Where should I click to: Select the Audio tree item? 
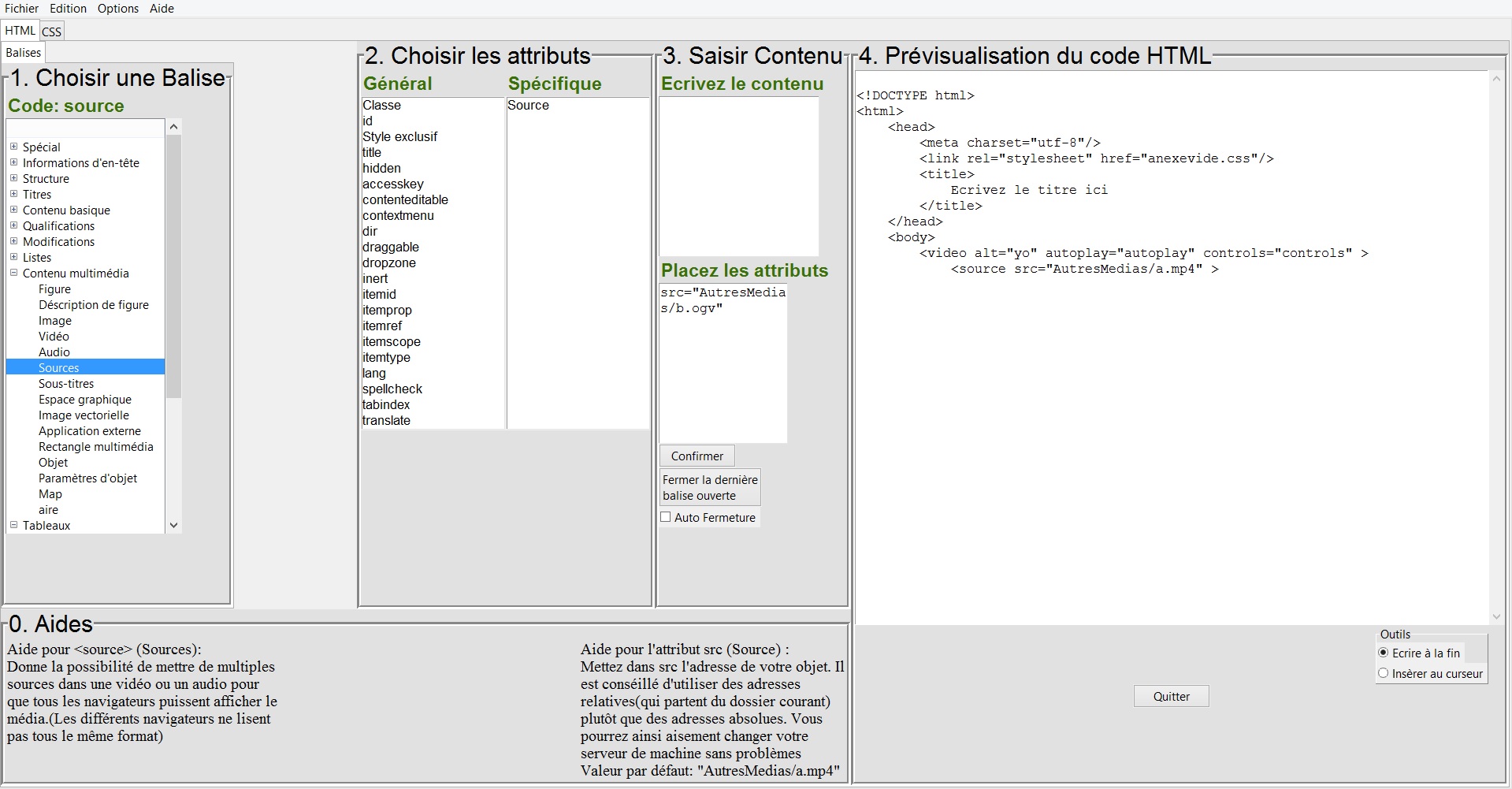pos(54,352)
